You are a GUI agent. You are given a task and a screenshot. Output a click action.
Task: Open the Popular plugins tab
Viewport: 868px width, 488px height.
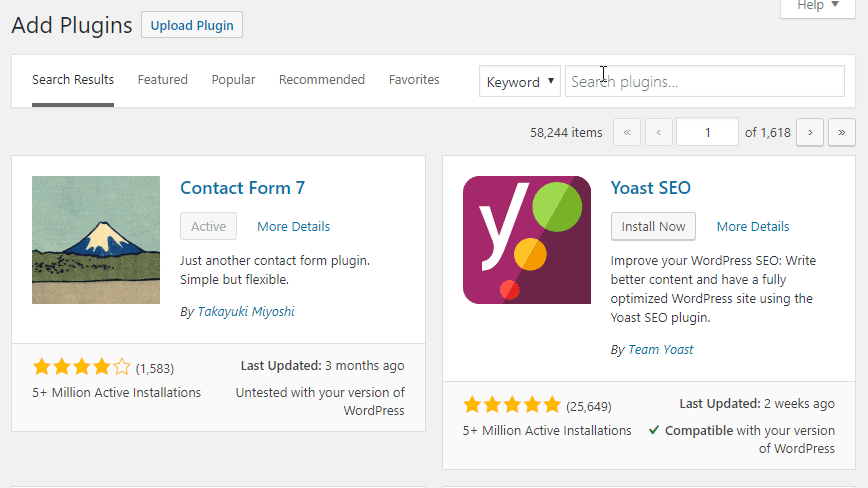233,80
